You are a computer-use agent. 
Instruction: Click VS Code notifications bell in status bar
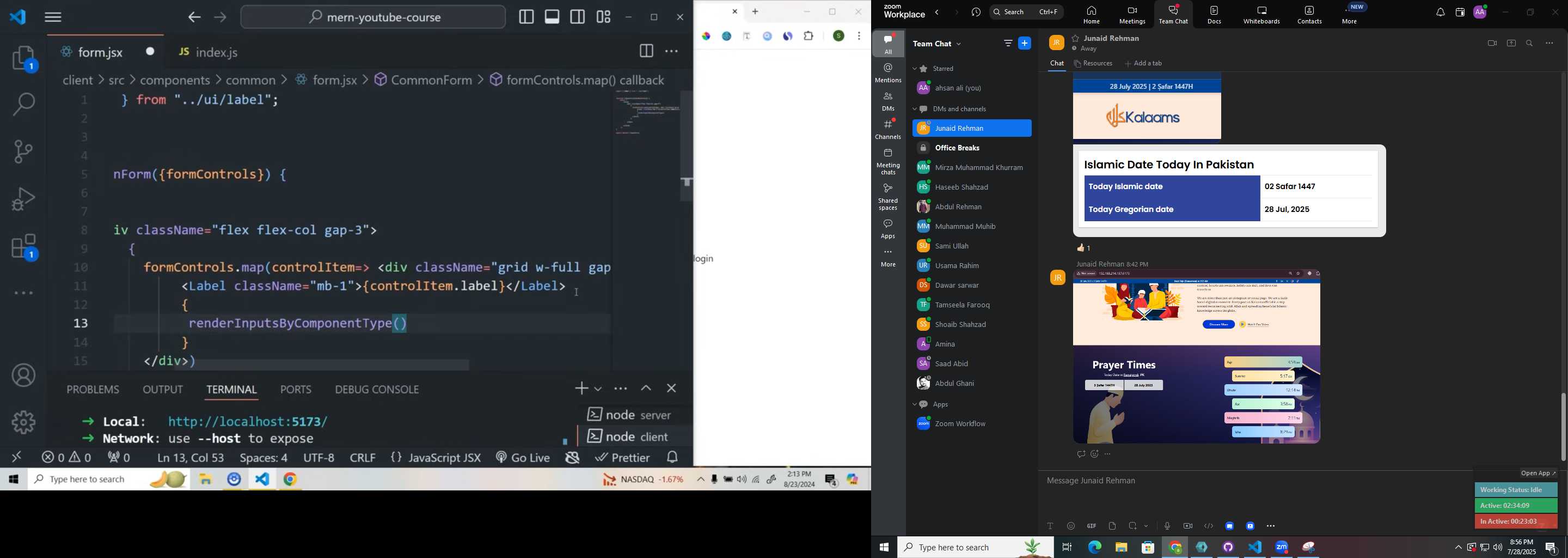672,457
